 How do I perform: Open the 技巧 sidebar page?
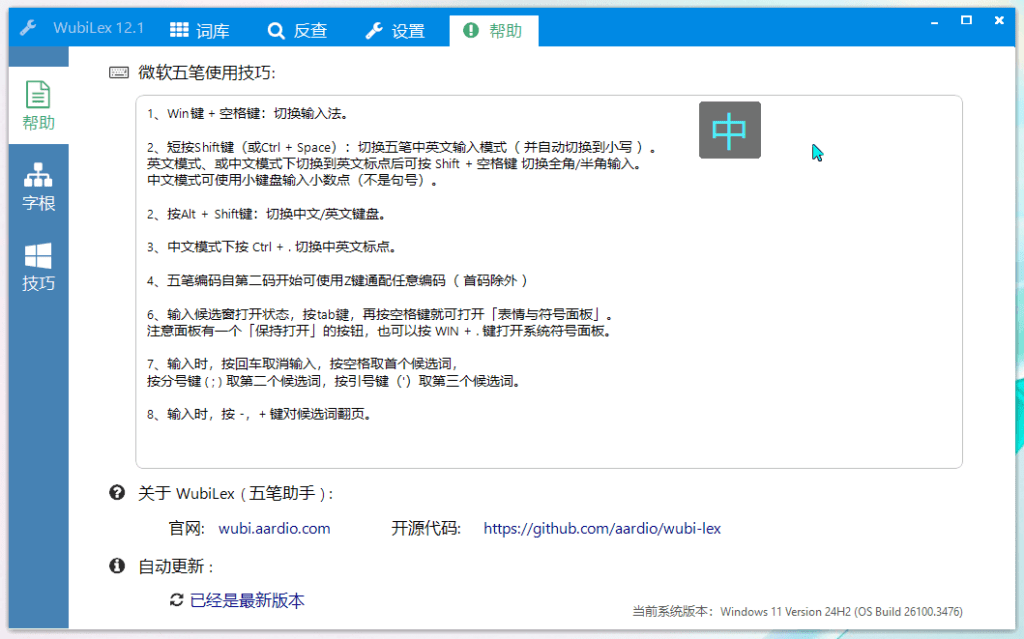pos(39,267)
